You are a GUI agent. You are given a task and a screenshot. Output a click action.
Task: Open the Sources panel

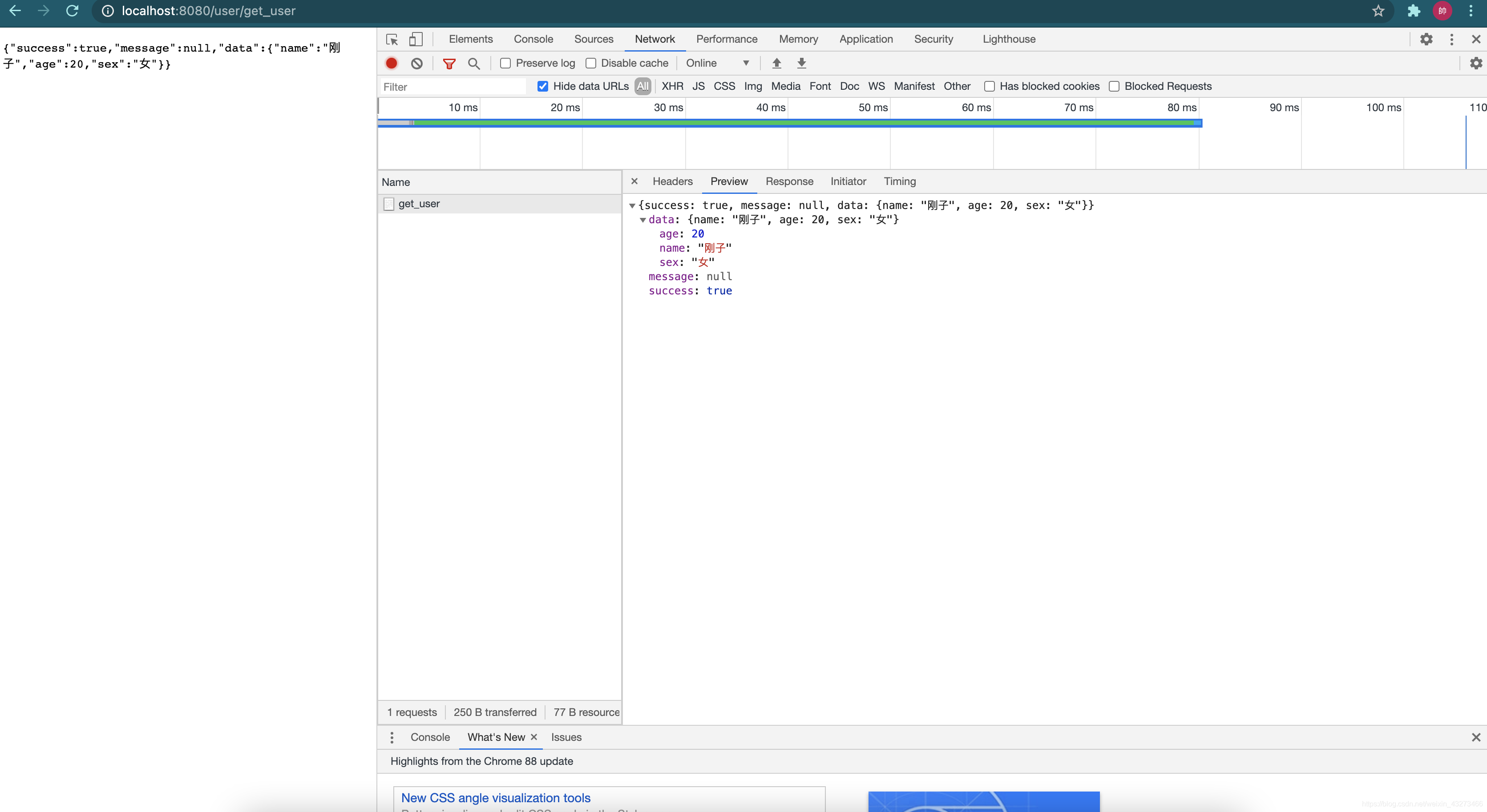pos(594,39)
